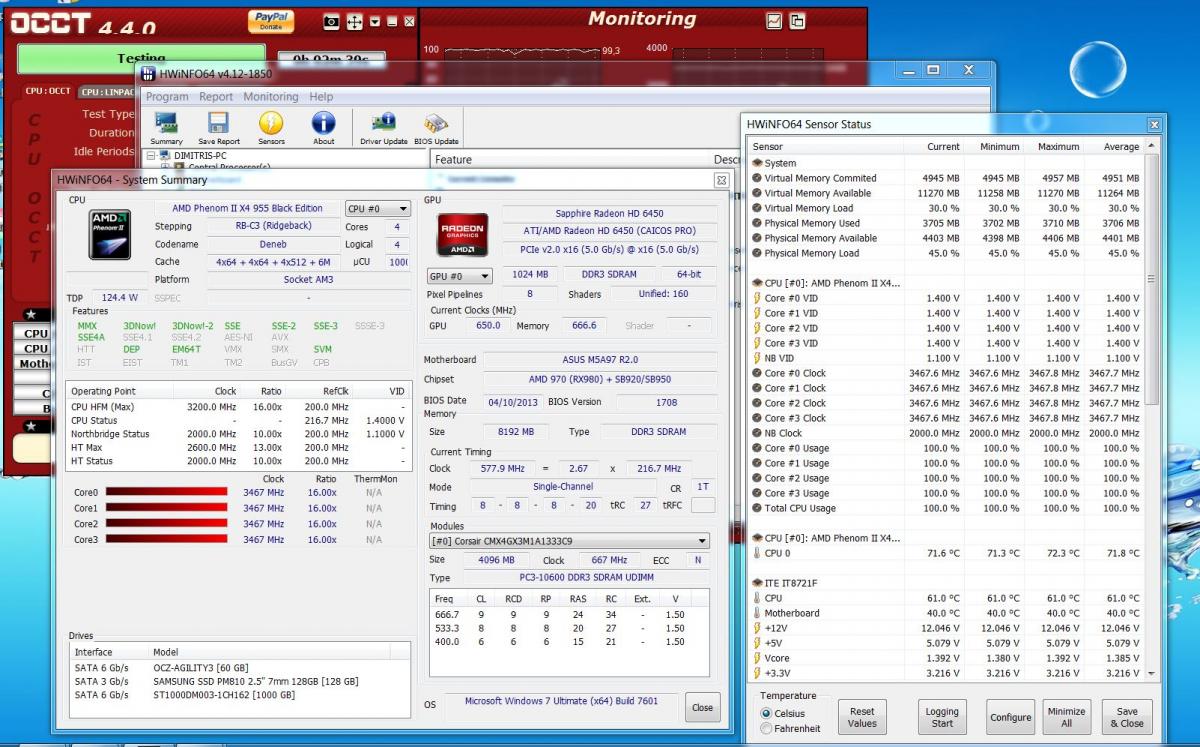Select the Total CPU Usage sensor row
The width and height of the screenshot is (1200, 747).
pyautogui.click(x=947, y=508)
